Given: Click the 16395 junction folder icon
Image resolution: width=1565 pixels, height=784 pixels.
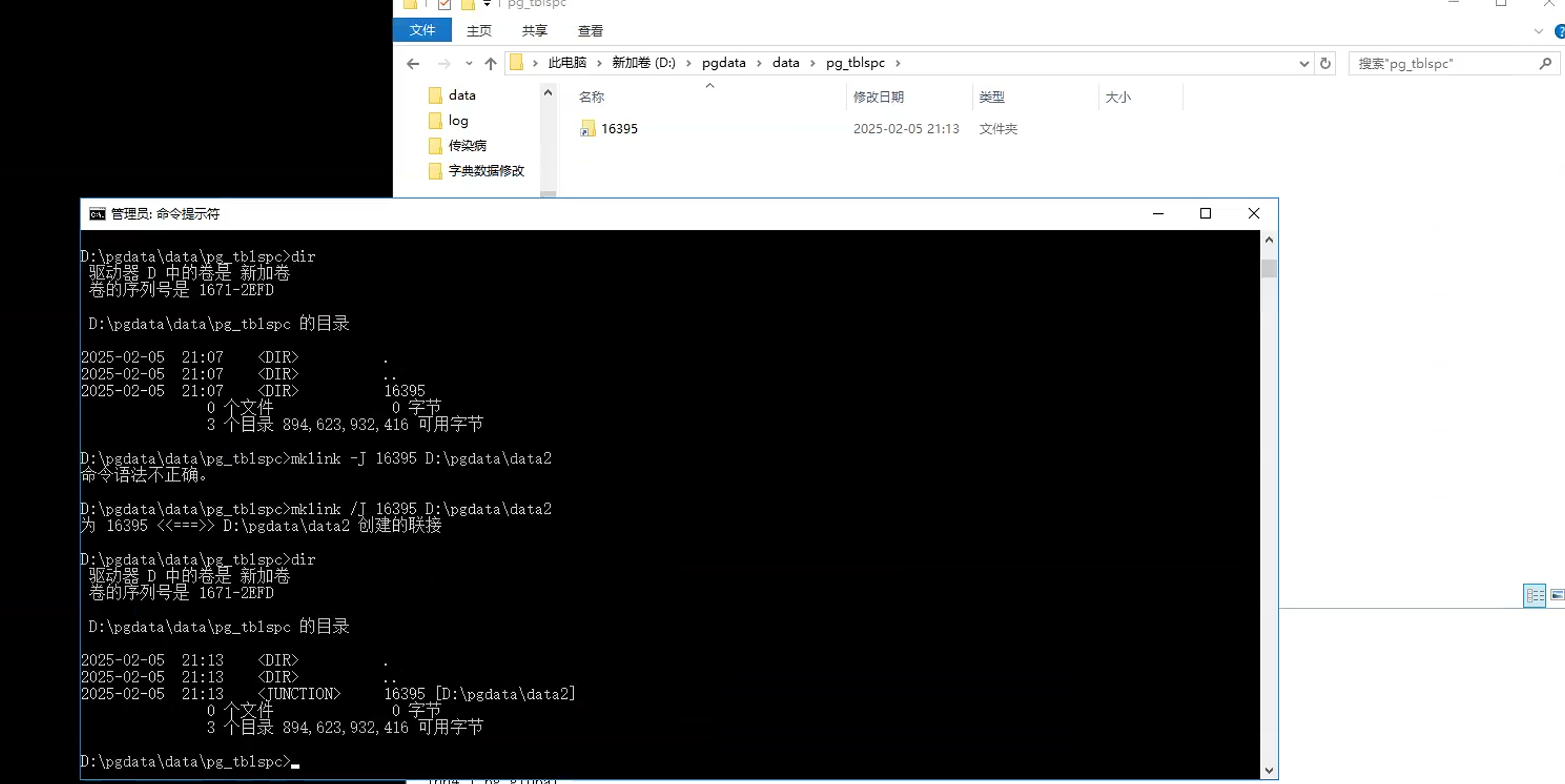Looking at the screenshot, I should (x=587, y=129).
